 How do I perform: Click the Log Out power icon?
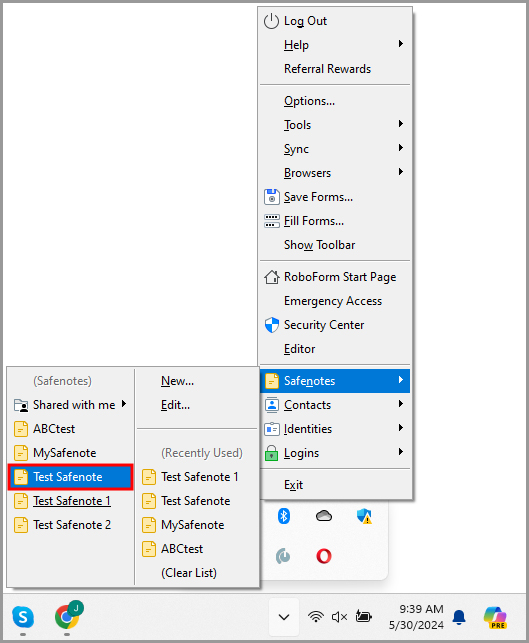coord(271,21)
